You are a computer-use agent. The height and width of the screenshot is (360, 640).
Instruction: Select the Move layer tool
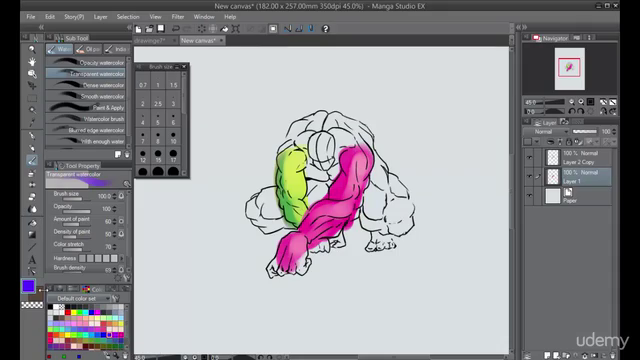(x=32, y=86)
